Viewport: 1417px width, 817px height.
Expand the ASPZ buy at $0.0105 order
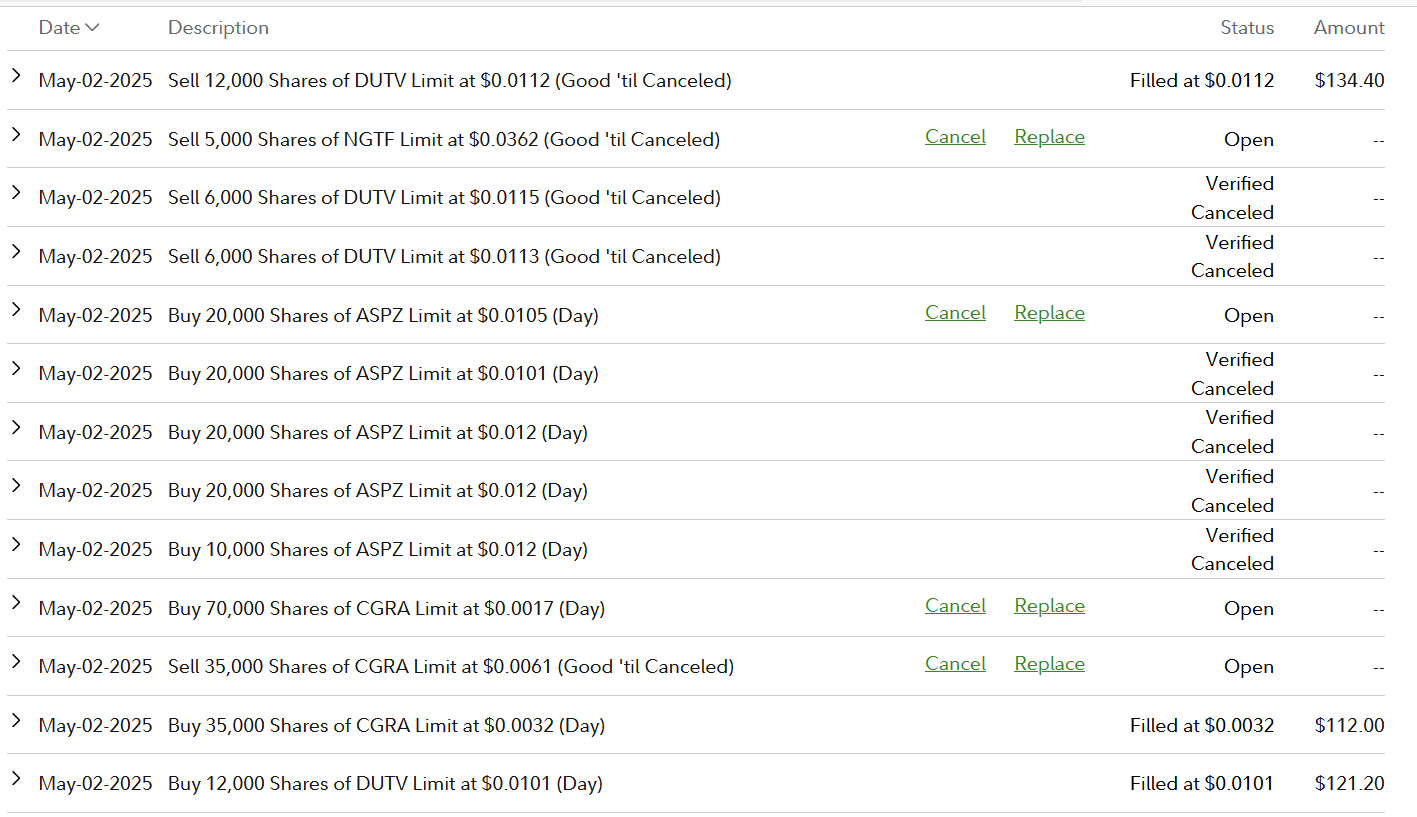16,310
